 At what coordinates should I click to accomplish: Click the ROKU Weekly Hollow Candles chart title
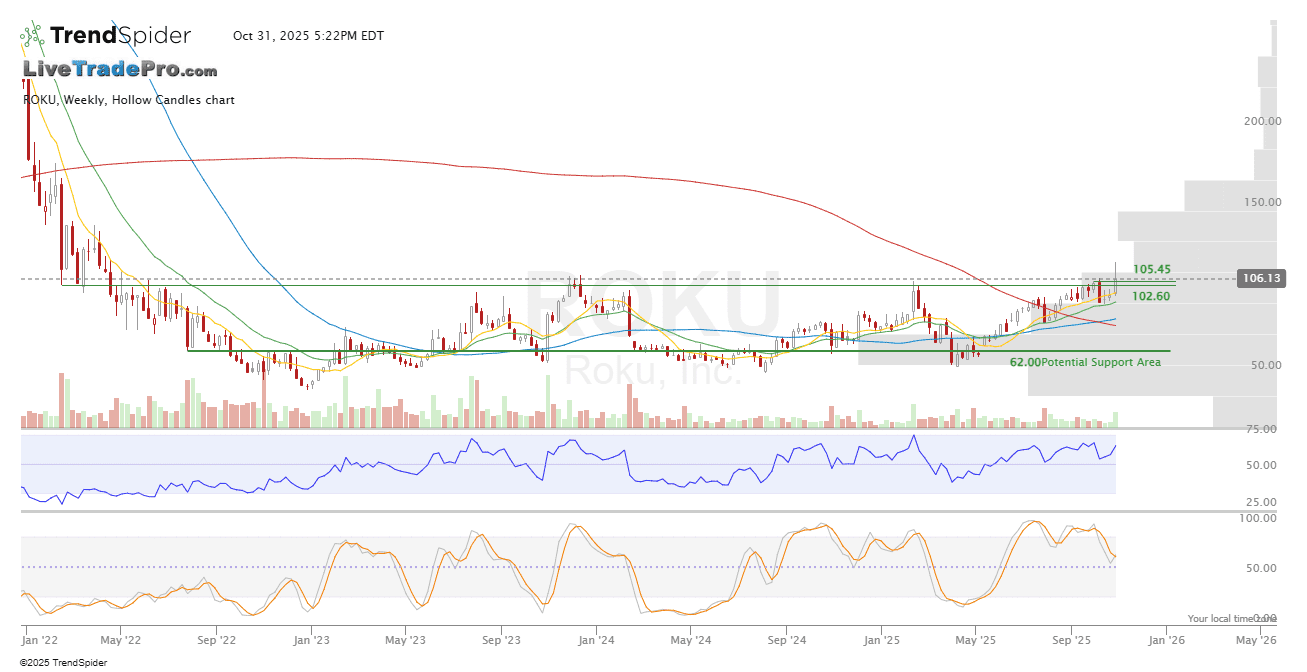pos(129,100)
